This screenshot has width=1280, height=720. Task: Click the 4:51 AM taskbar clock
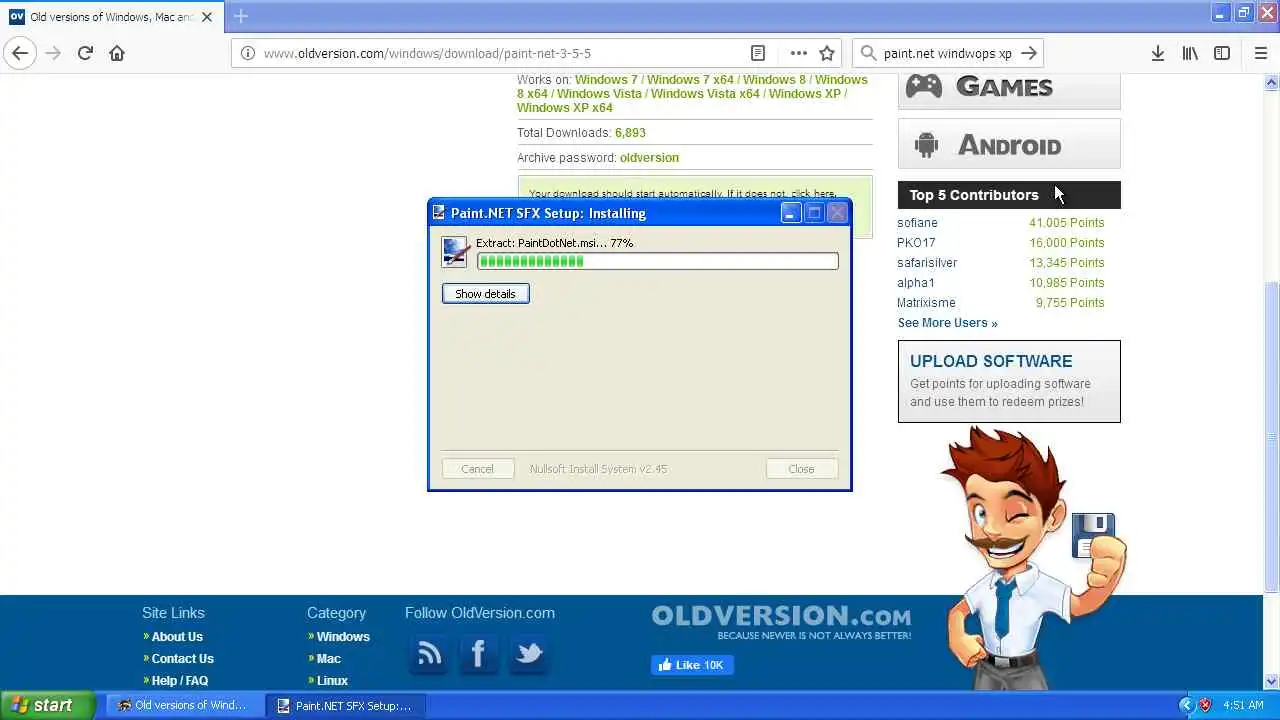pyautogui.click(x=1243, y=705)
